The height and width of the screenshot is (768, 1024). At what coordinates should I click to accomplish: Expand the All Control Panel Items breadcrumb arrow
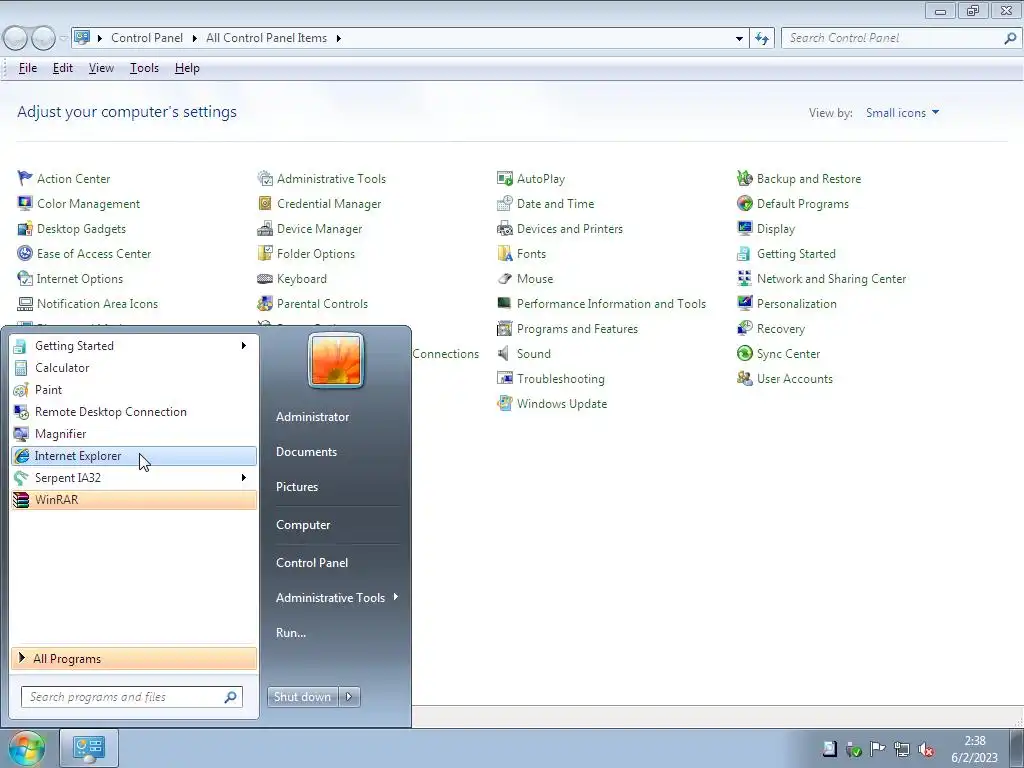click(x=338, y=38)
